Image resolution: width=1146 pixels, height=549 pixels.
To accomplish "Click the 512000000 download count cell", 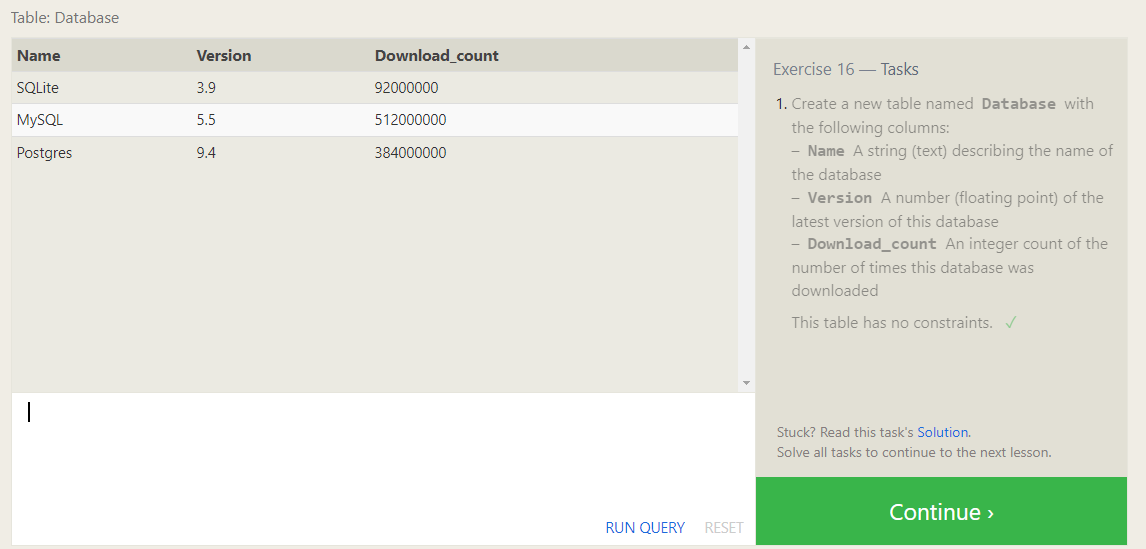I will coord(410,120).
